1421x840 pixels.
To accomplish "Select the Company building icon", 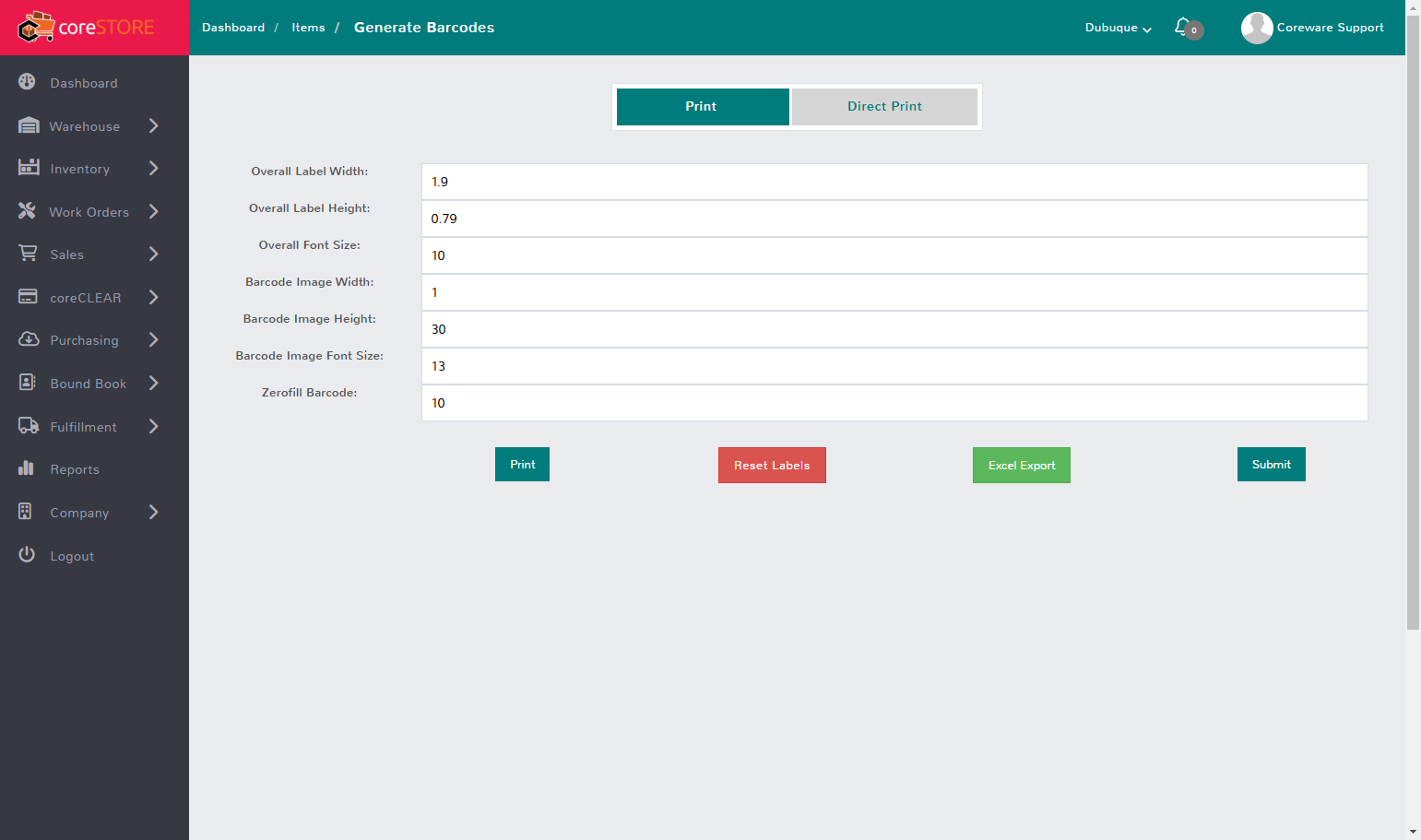I will [x=25, y=511].
